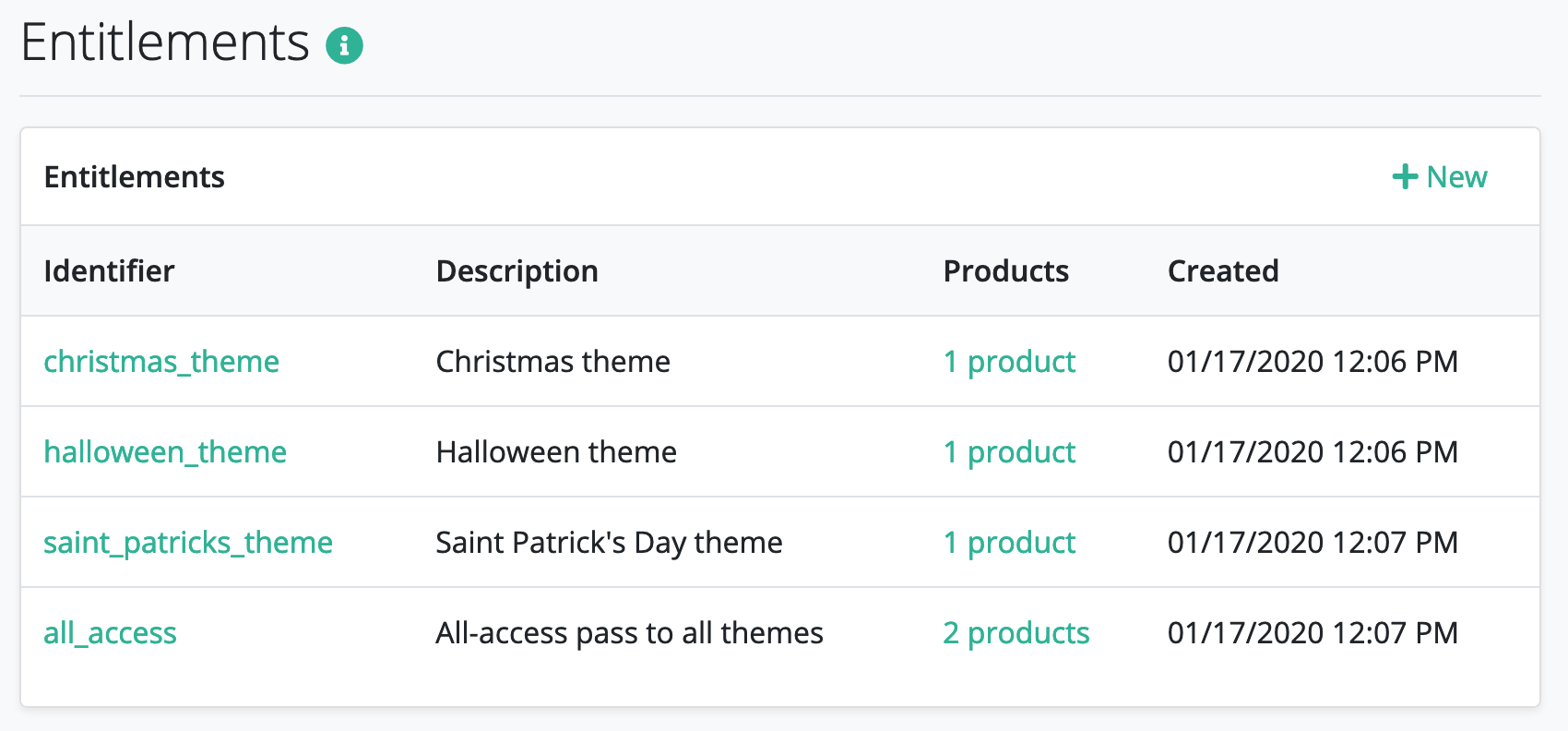The width and height of the screenshot is (1568, 731).
Task: View the 1 product link for christmas_theme
Action: [x=1009, y=361]
